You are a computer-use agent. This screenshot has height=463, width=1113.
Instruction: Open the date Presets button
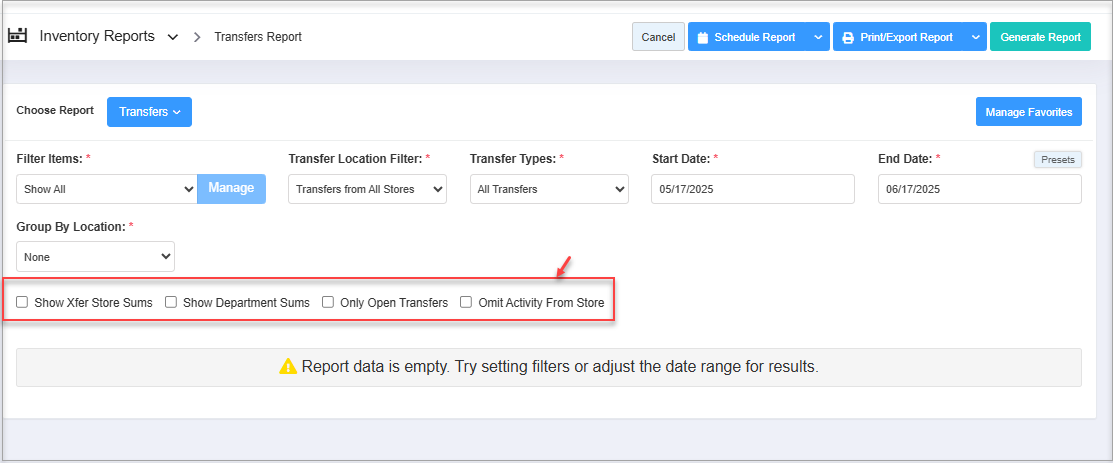pos(1058,160)
